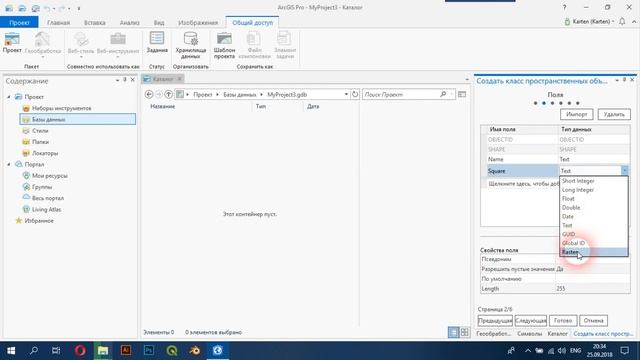The width and height of the screenshot is (640, 360).
Task: Go back in catalog navigation
Action: (149, 94)
